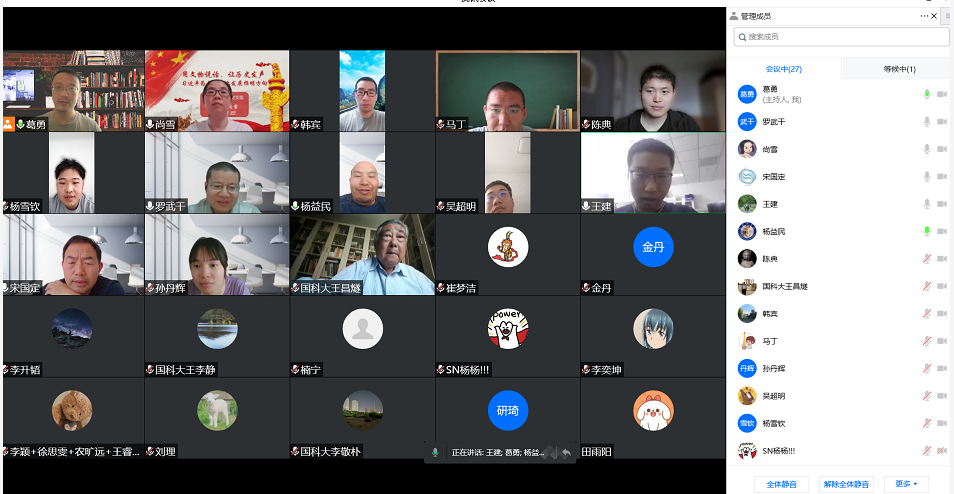Click member name 吴超明 in list
The image size is (954, 494).
[x=774, y=396]
